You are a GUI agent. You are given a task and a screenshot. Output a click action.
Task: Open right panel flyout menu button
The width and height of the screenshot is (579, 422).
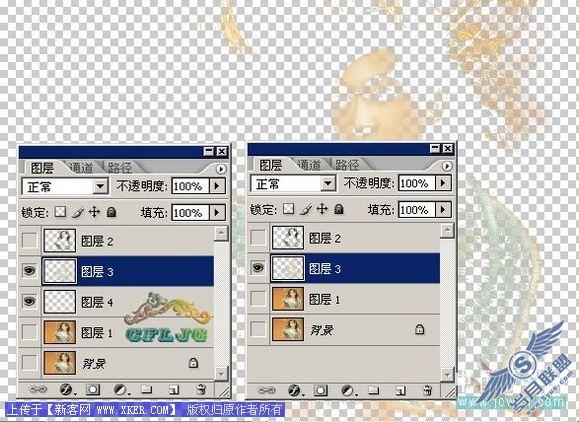click(447, 166)
